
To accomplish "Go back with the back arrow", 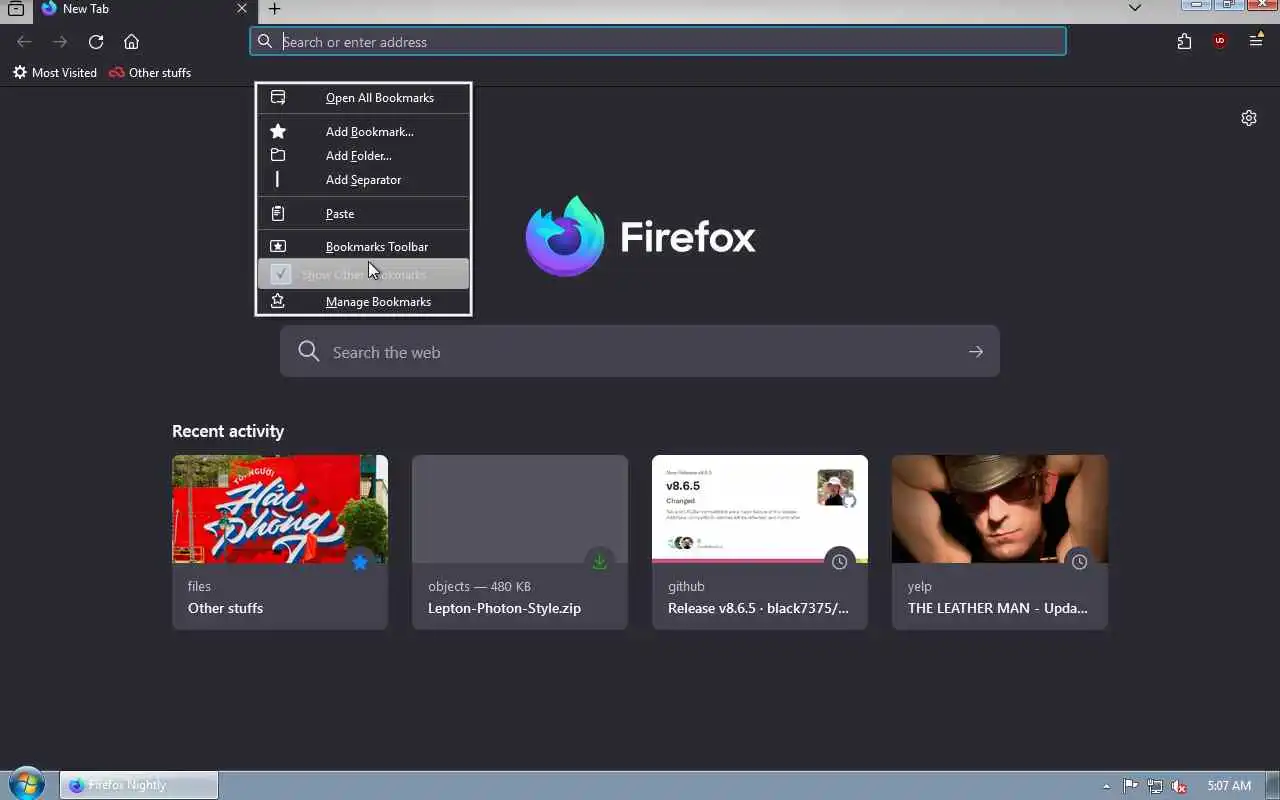I will click(25, 42).
